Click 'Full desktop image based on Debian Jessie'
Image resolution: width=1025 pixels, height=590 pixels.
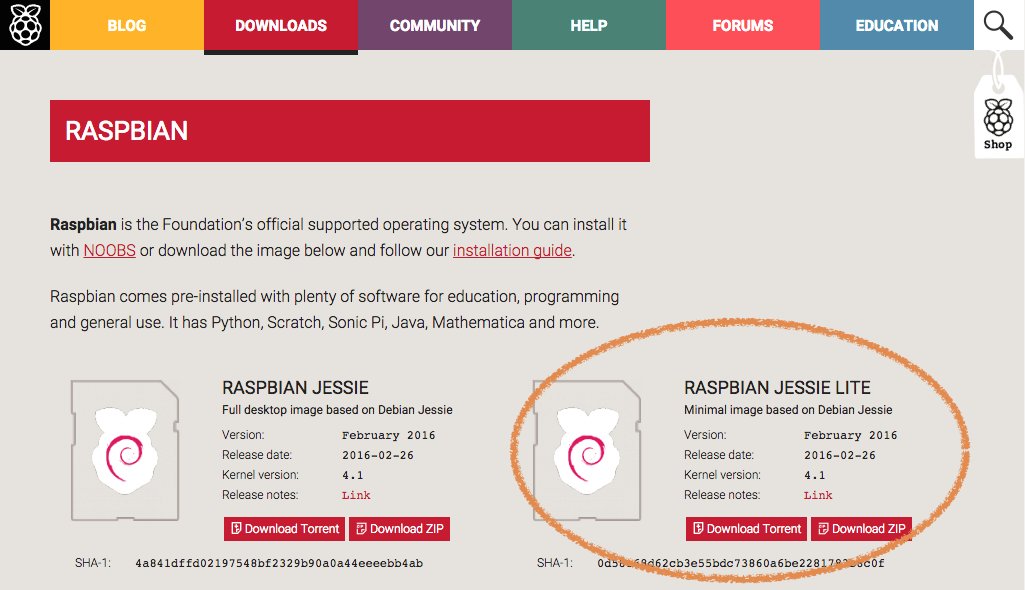(x=337, y=410)
